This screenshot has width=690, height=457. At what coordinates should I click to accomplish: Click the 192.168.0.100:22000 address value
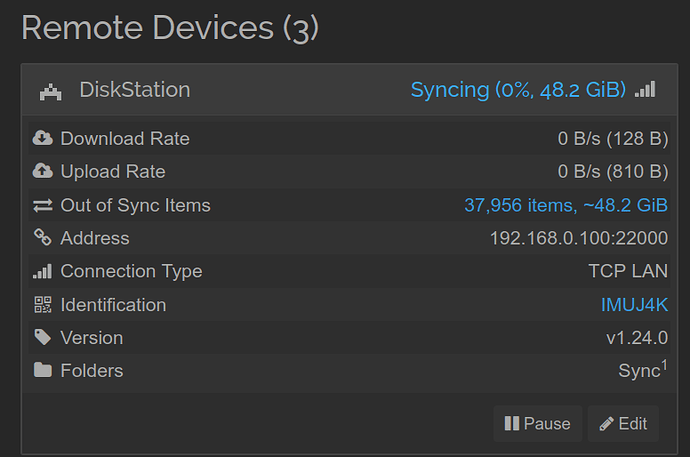point(579,238)
